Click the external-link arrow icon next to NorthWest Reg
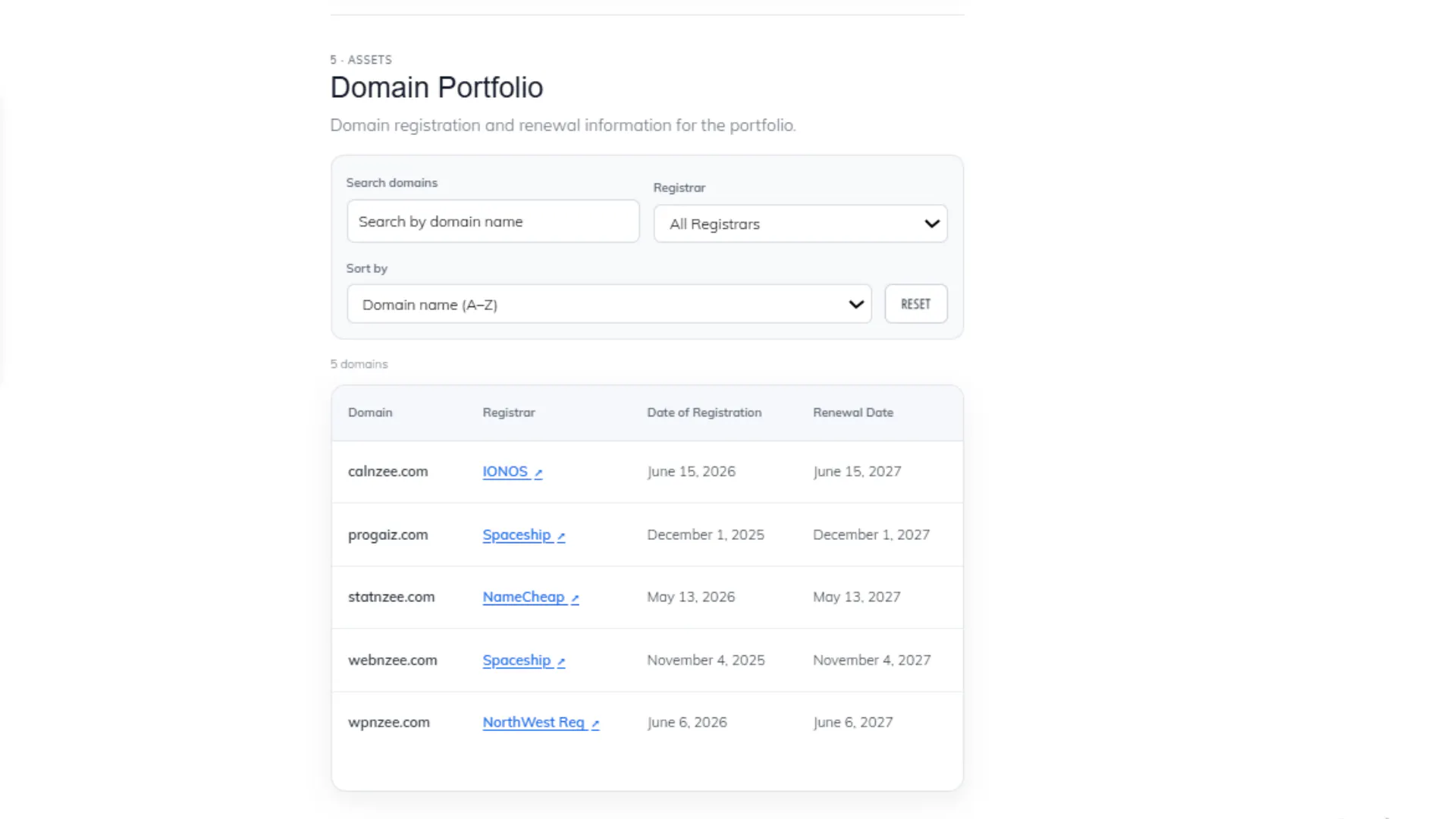This screenshot has height=819, width=1456. pyautogui.click(x=595, y=724)
